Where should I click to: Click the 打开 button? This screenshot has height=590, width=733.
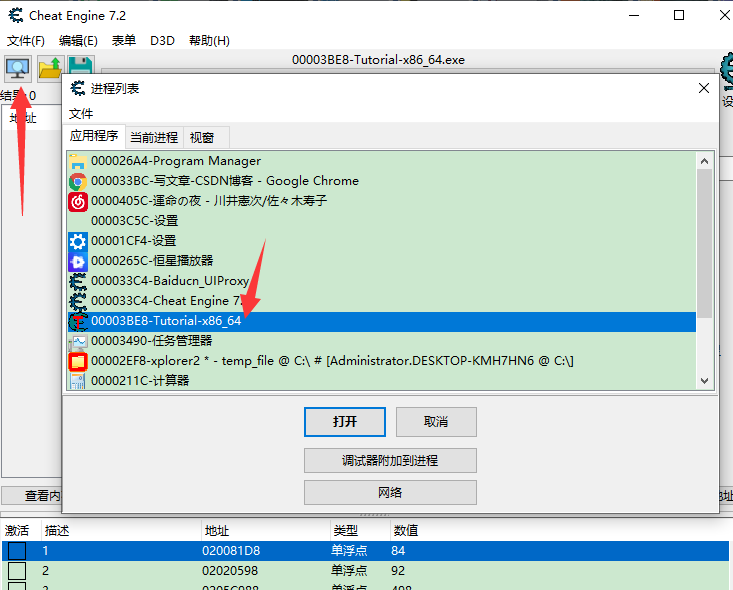(345, 422)
